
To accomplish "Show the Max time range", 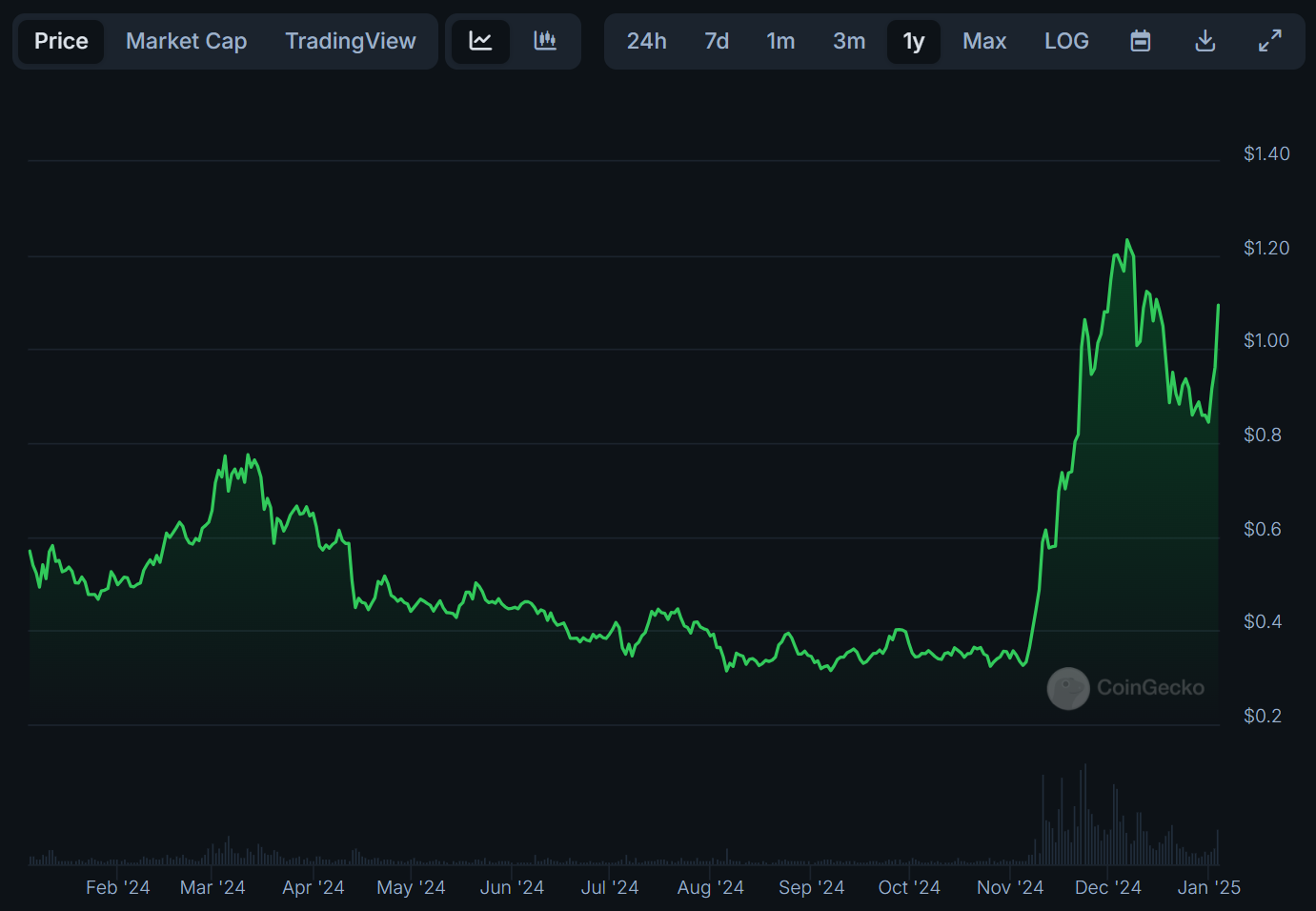I will click(x=984, y=41).
